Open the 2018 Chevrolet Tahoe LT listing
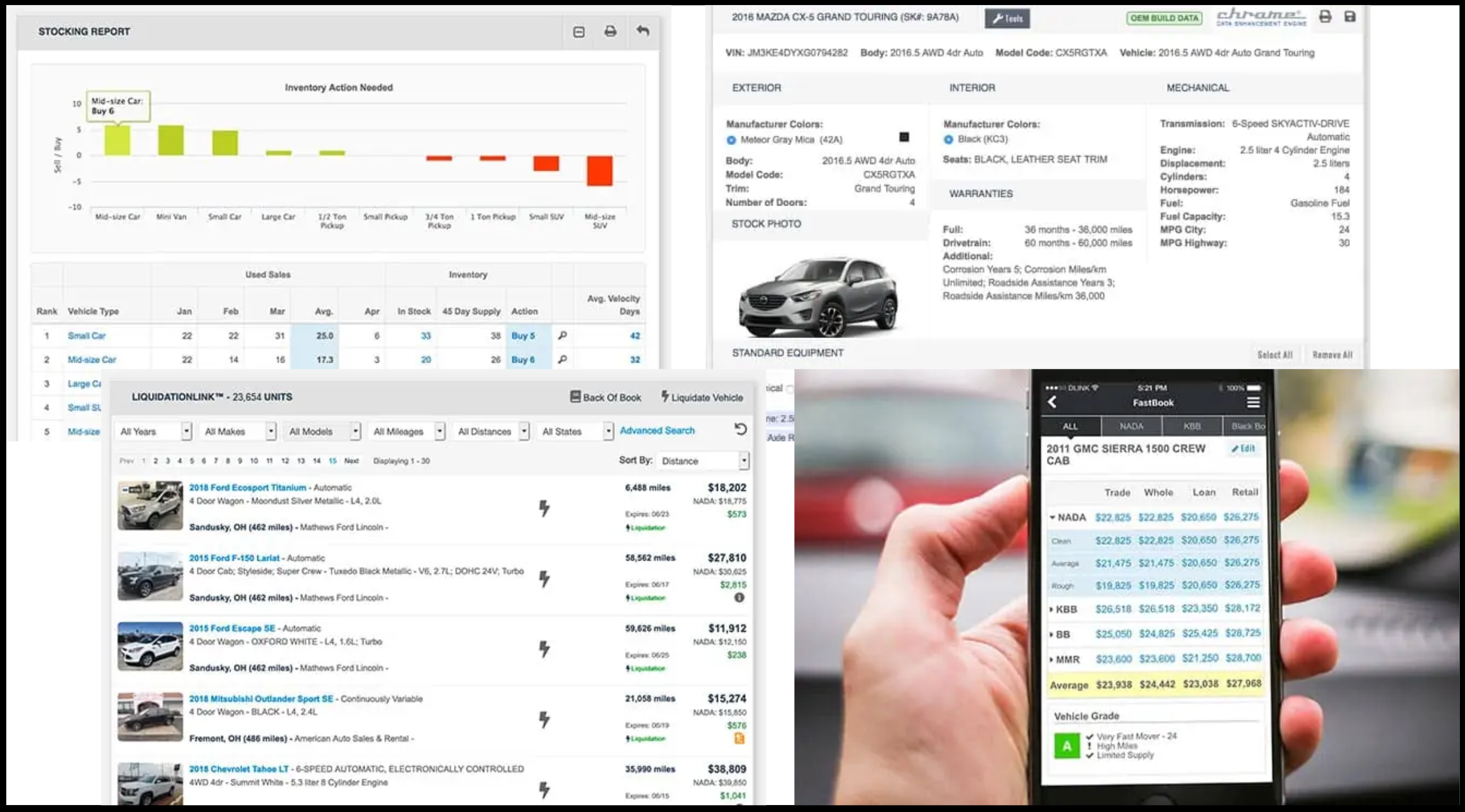This screenshot has height=812, width=1465. point(239,769)
